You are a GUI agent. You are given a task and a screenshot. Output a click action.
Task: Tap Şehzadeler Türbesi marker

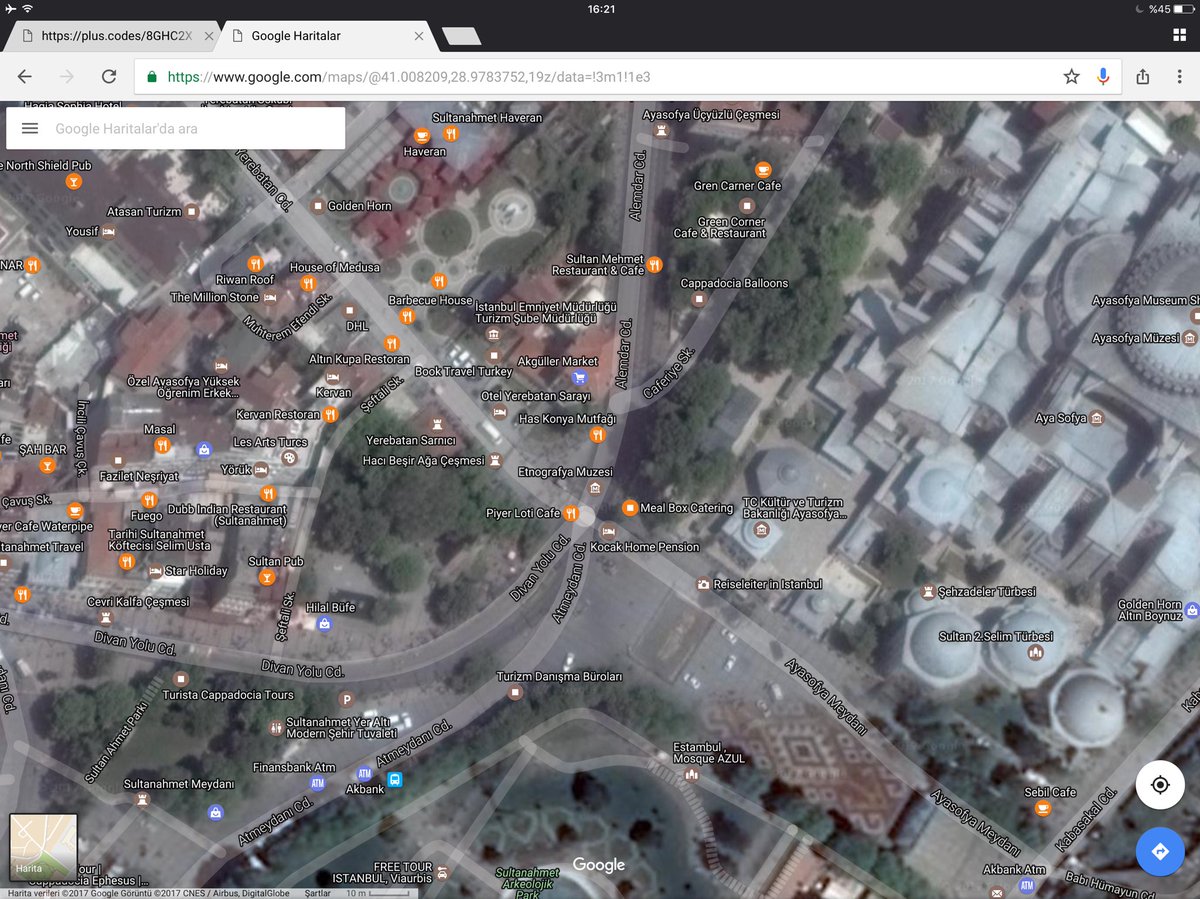(x=928, y=592)
